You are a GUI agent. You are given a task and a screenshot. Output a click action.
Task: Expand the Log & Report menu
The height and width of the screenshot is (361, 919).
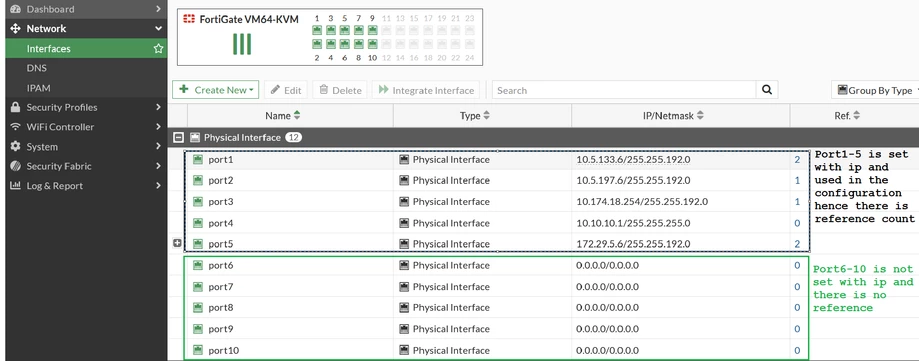(x=86, y=186)
